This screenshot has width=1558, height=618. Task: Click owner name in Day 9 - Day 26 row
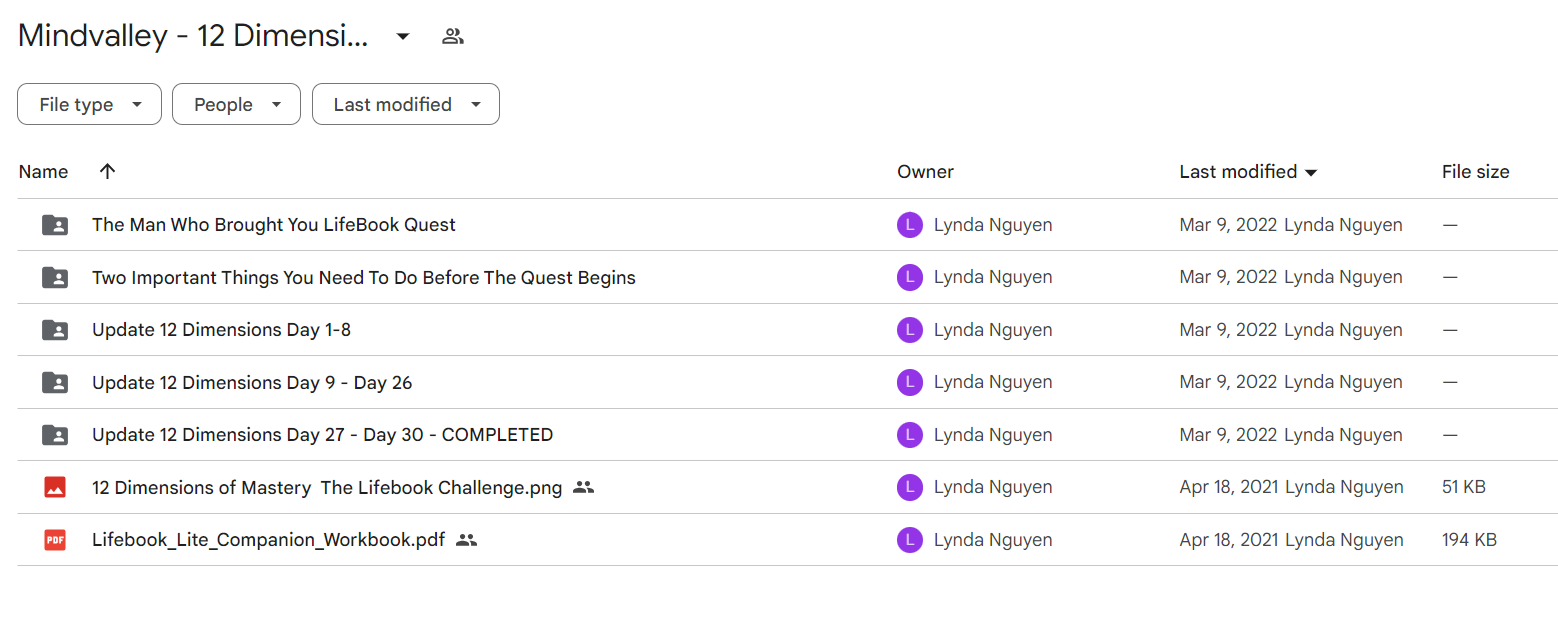point(993,382)
